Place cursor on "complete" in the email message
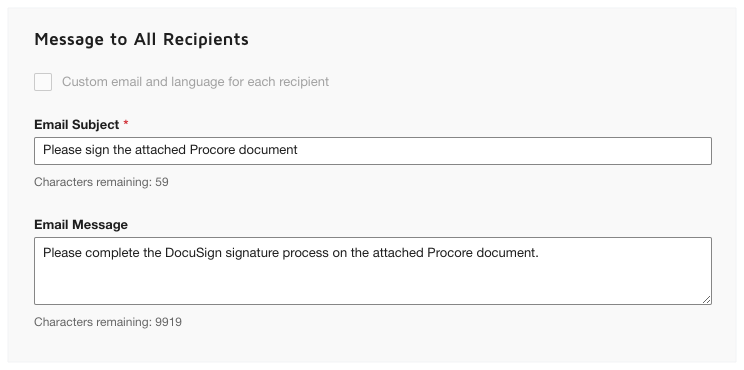Viewport: 744px width, 370px height. click(x=112, y=253)
